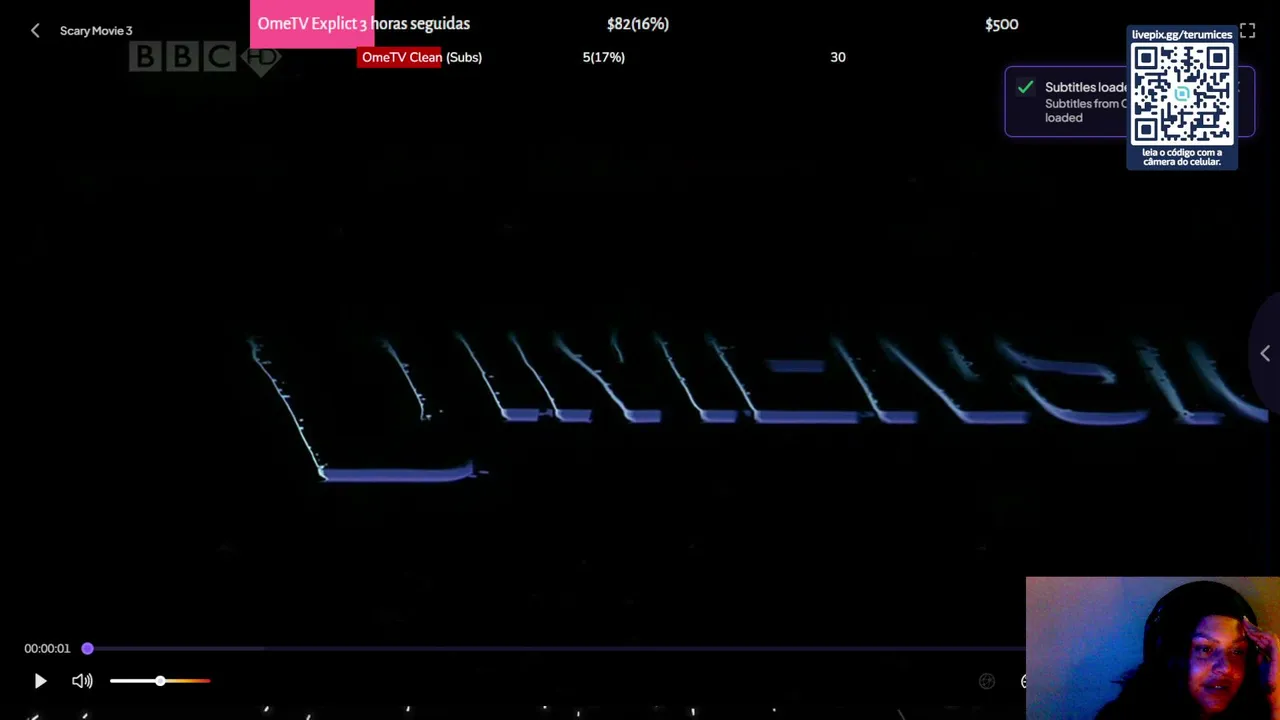Adjust the volume slider knob
Viewport: 1280px width, 720px height.
160,681
